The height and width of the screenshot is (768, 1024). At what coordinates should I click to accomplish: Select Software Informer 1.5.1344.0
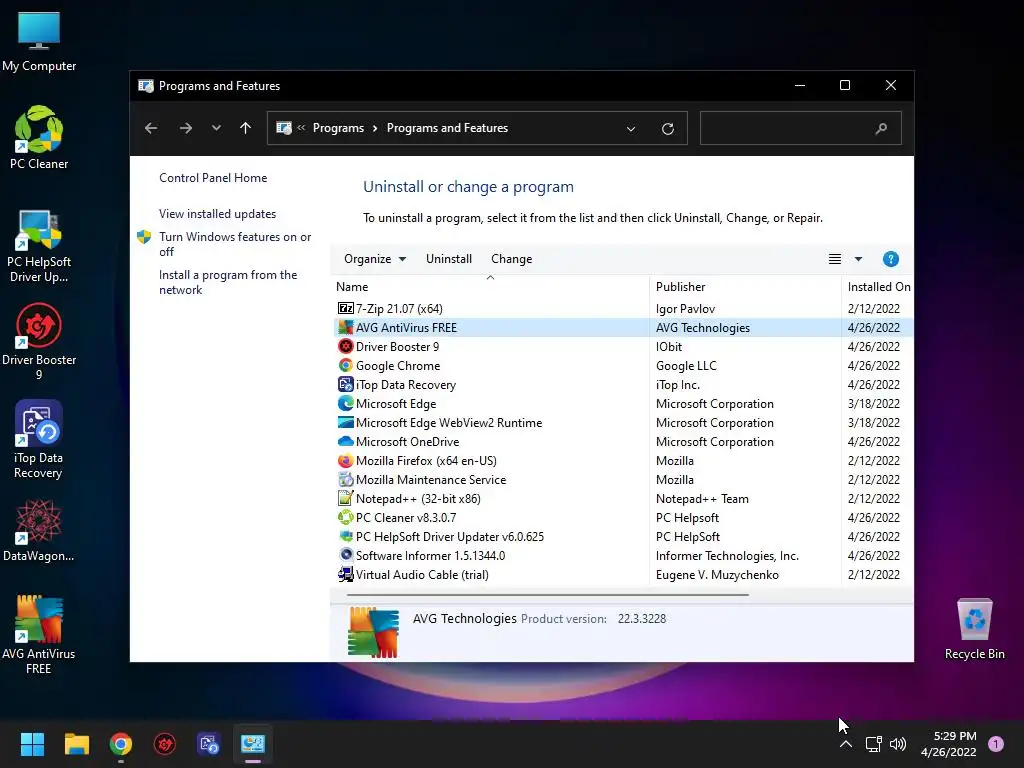[x=623, y=555]
